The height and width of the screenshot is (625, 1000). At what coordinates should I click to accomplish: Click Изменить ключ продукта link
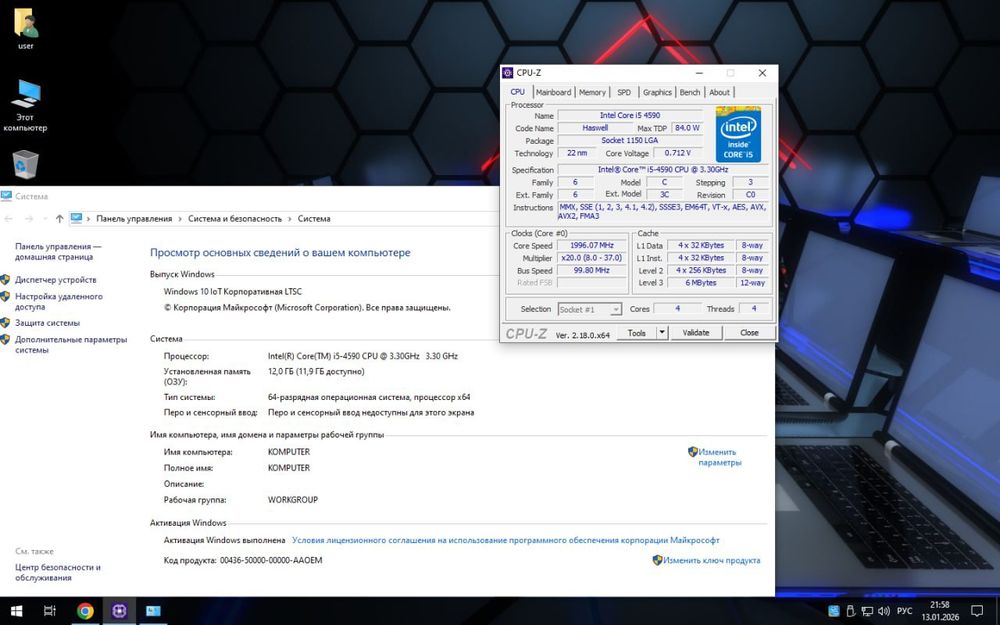[711, 560]
